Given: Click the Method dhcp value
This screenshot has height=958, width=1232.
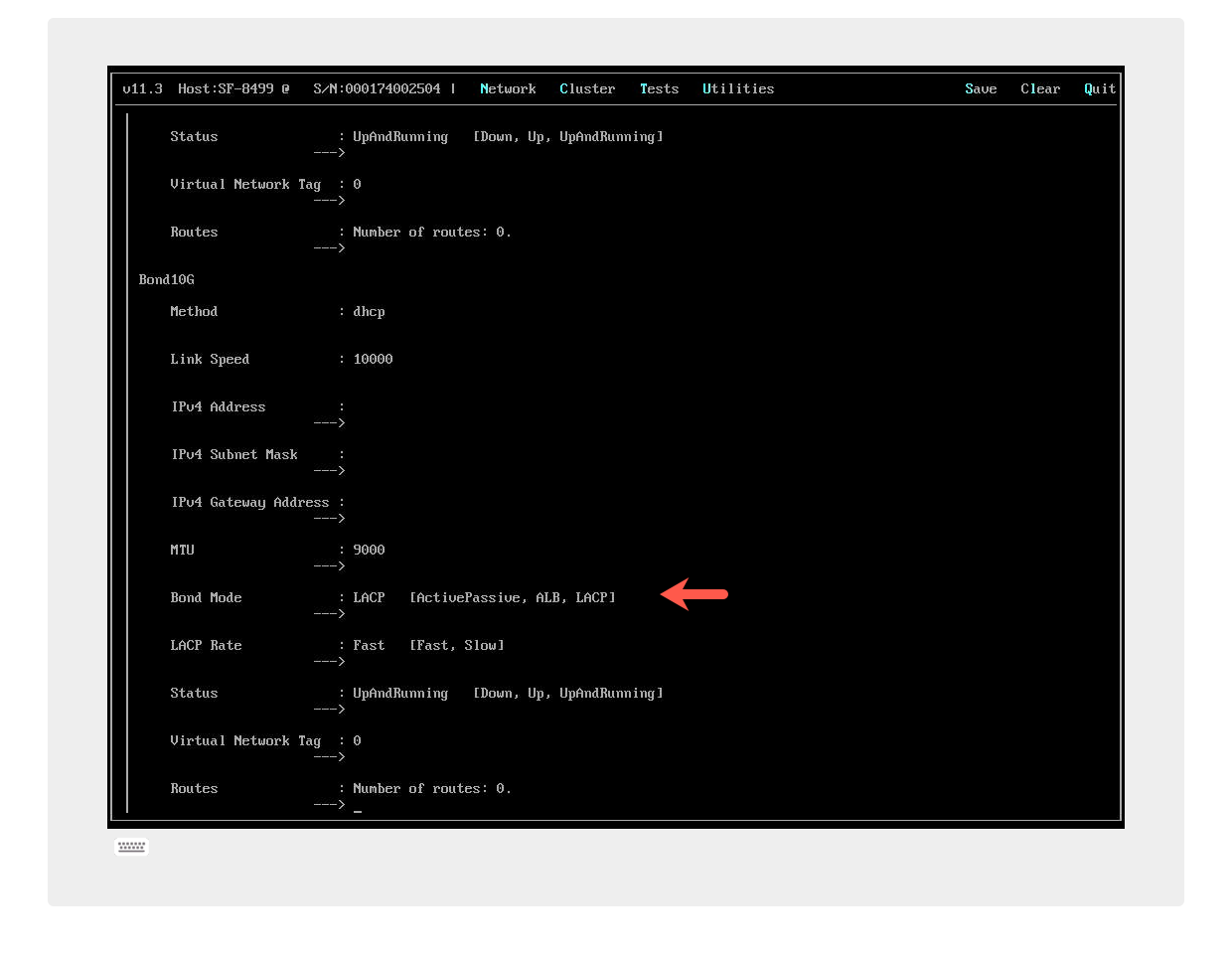Looking at the screenshot, I should pyautogui.click(x=369, y=311).
